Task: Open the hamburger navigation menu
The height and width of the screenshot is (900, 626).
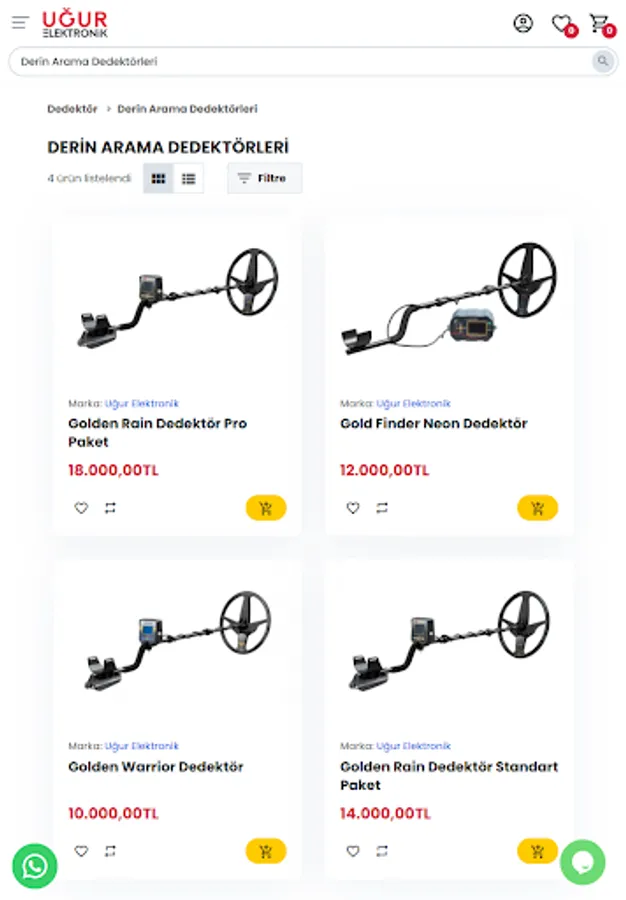Action: (x=20, y=23)
